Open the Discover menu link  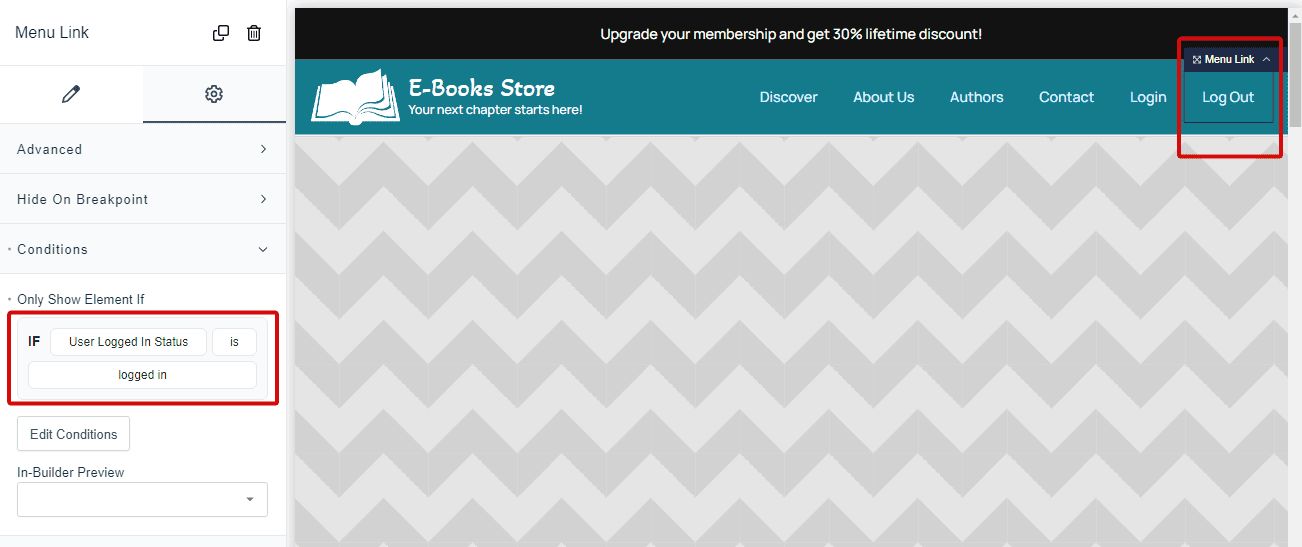point(788,97)
